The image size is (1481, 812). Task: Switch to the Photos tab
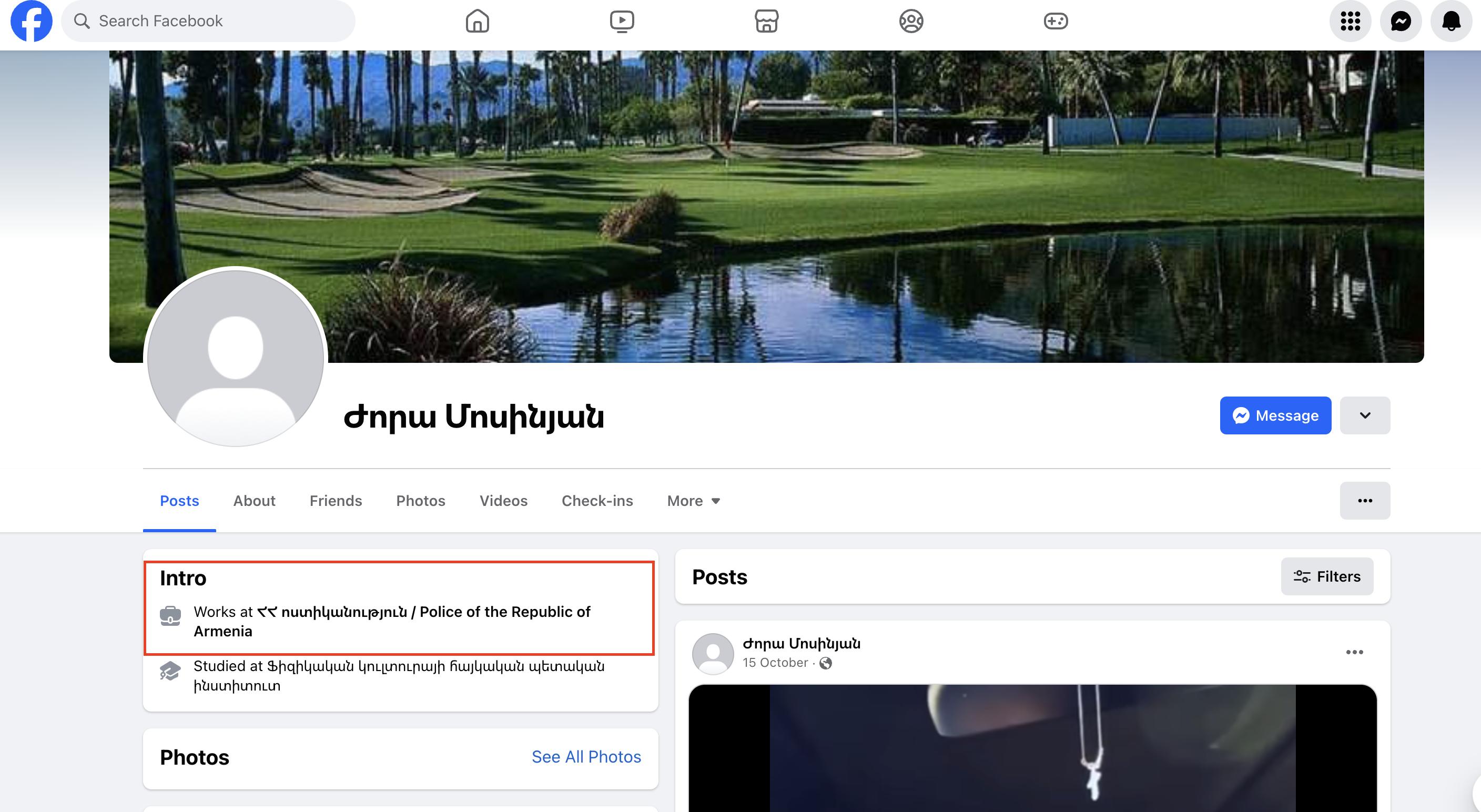(x=421, y=501)
